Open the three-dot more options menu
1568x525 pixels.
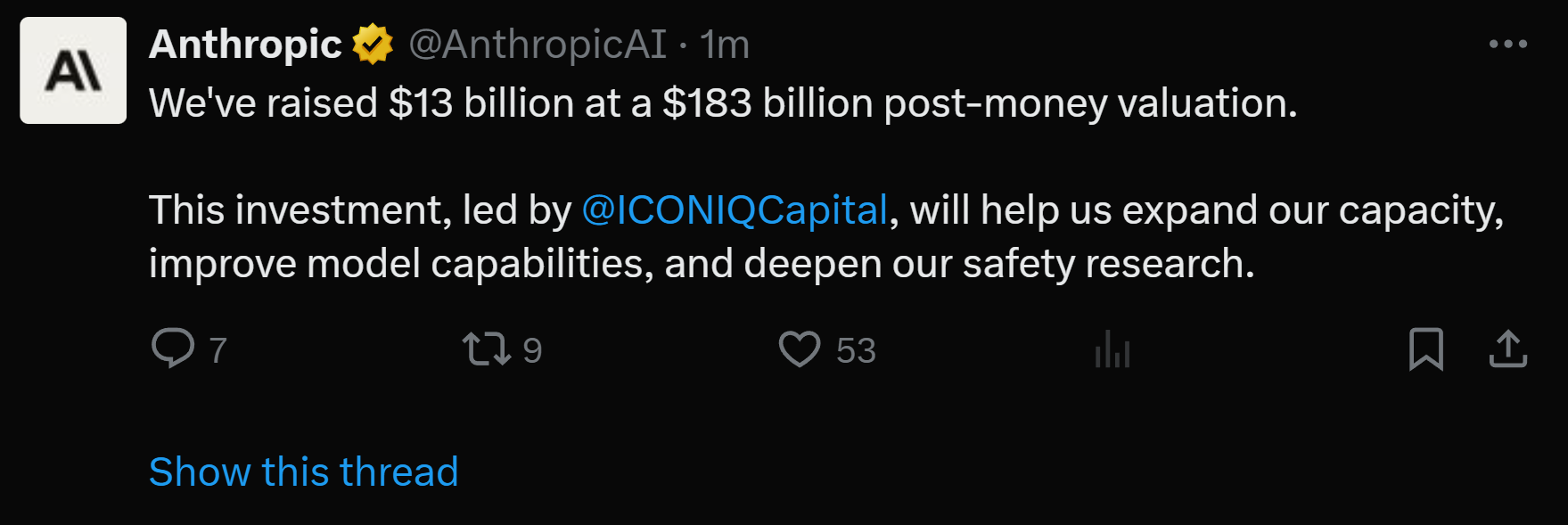(x=1508, y=44)
